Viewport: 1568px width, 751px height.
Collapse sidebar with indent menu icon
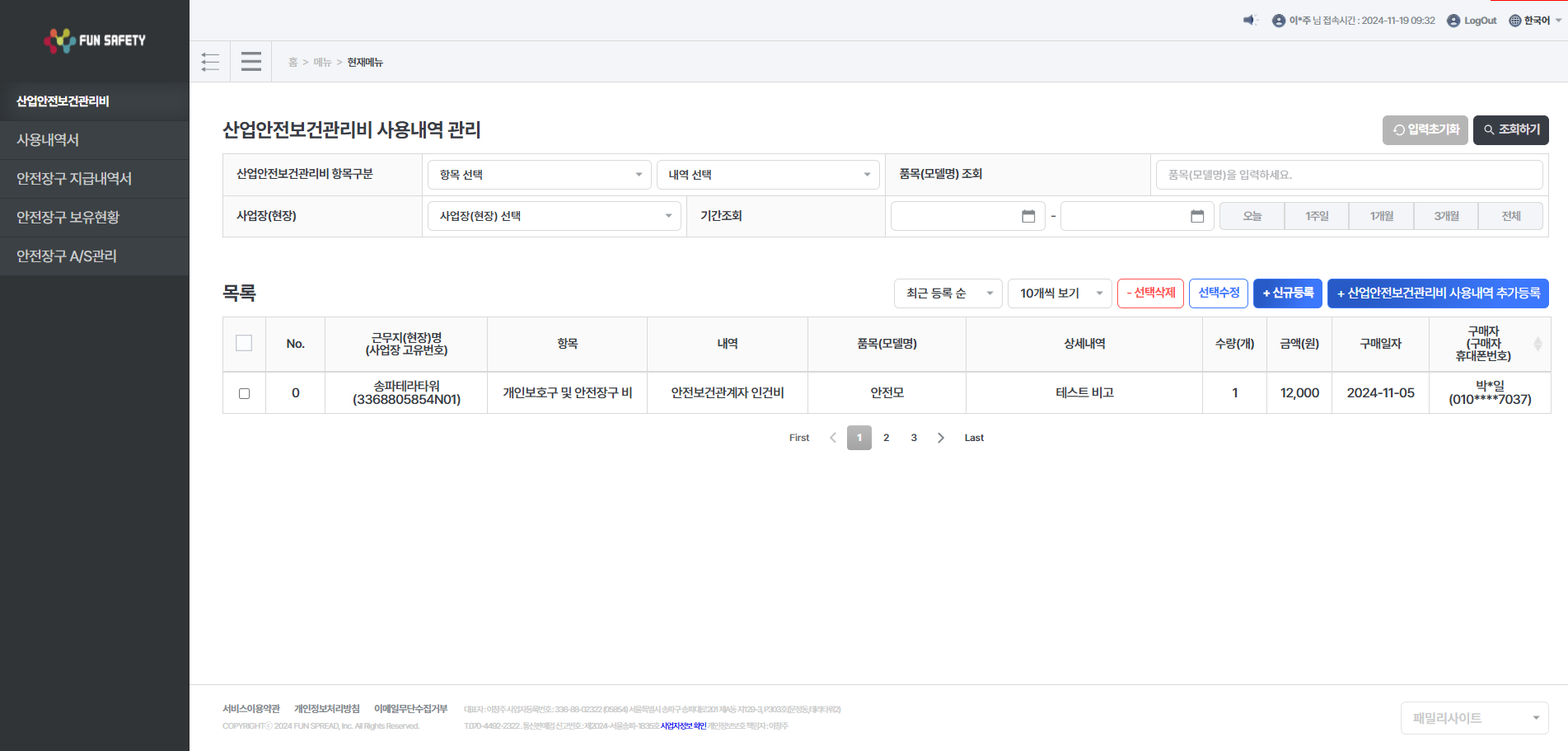pyautogui.click(x=210, y=62)
